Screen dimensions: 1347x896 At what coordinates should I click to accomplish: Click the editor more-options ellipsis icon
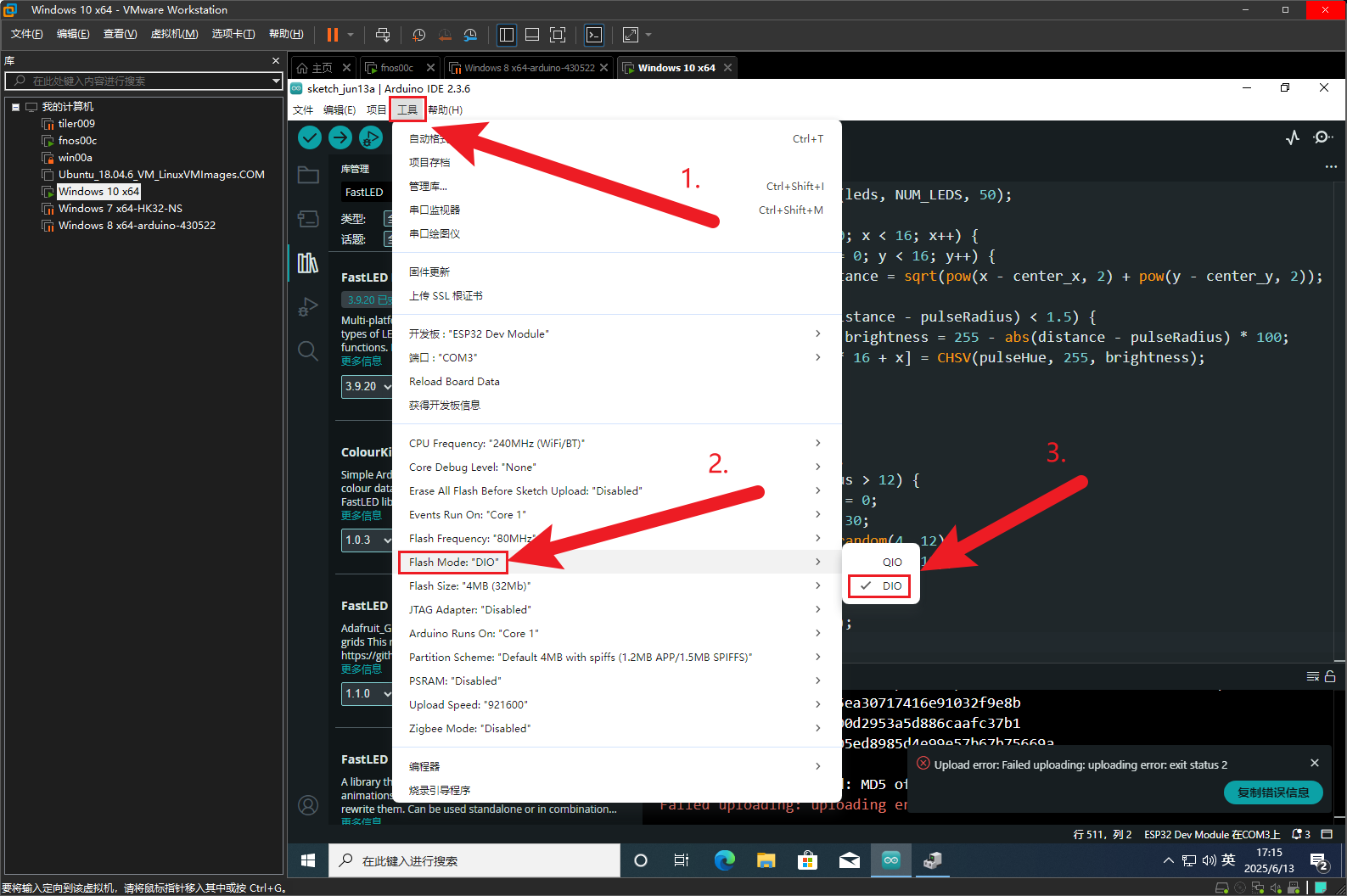[x=1330, y=166]
